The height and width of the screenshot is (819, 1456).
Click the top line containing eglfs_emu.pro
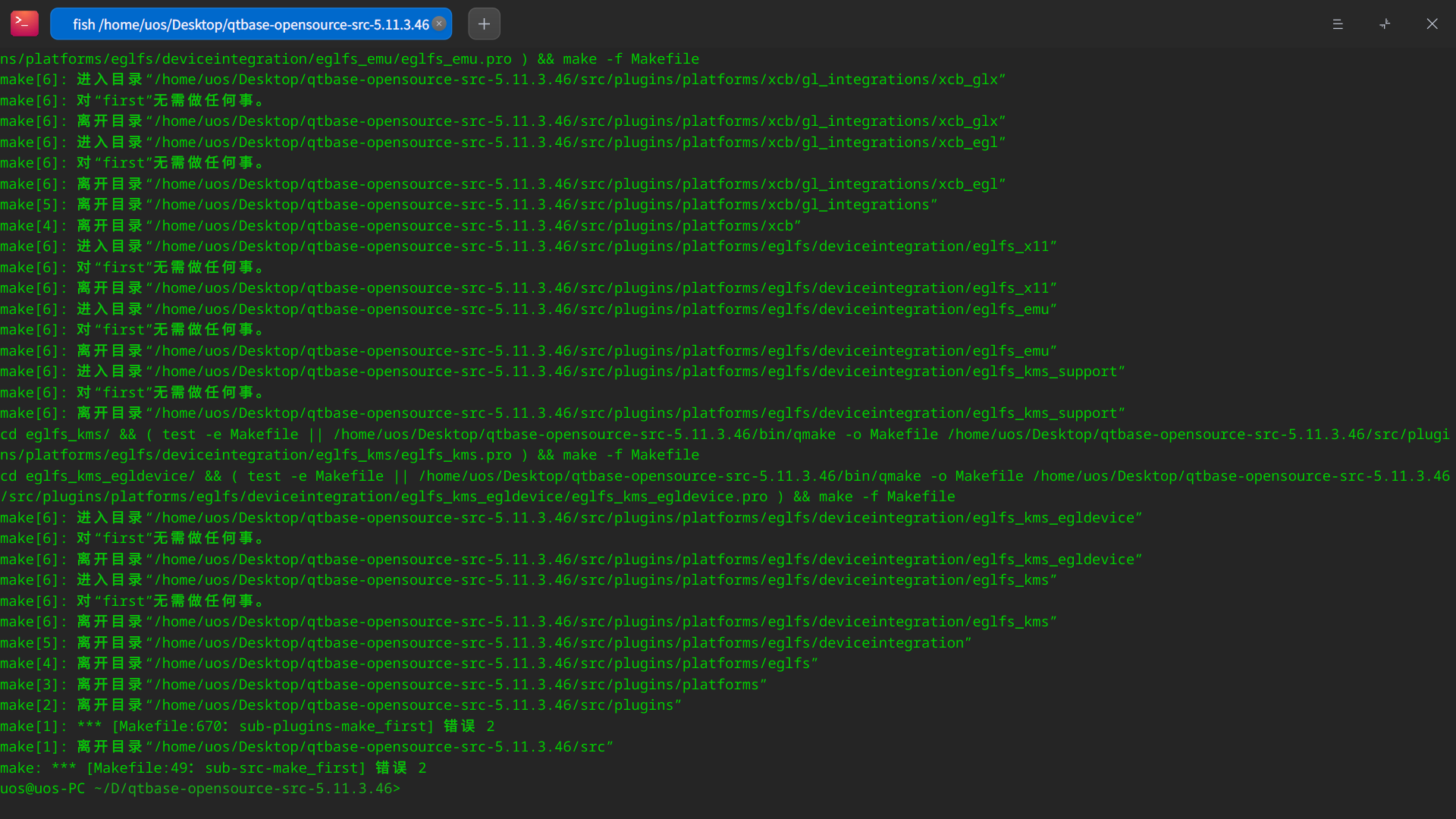point(349,59)
